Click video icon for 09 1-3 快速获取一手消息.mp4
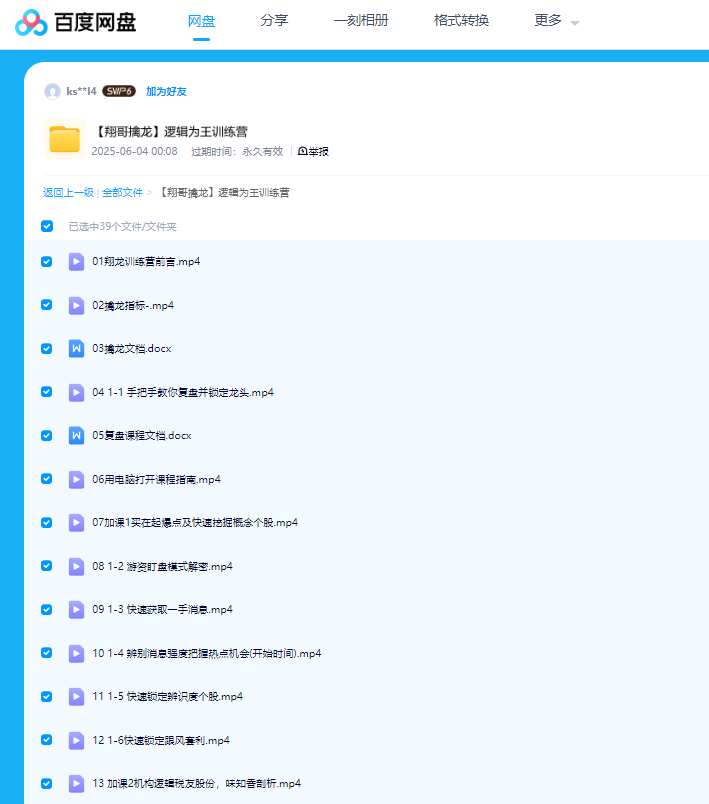The image size is (709, 804). point(76,609)
